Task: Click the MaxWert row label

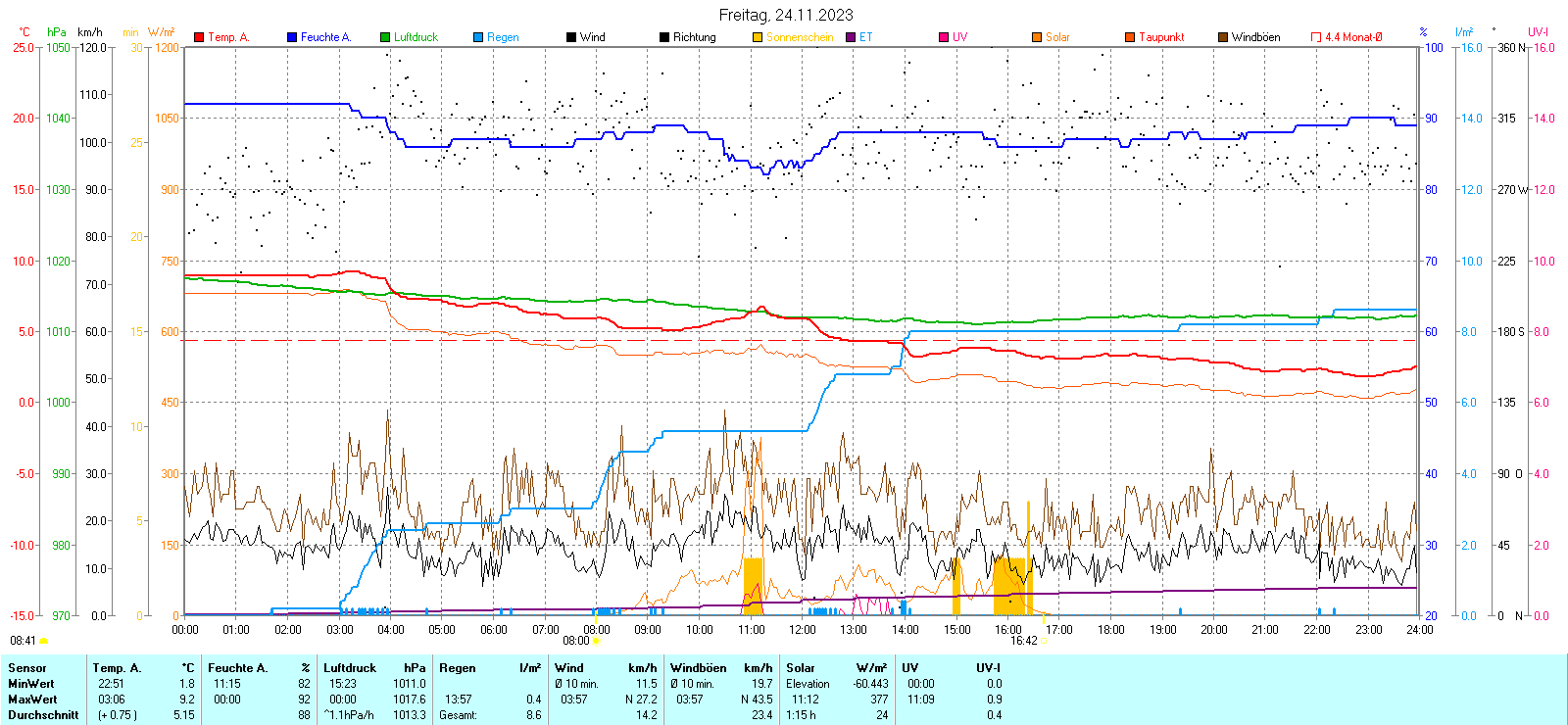Action: (32, 700)
